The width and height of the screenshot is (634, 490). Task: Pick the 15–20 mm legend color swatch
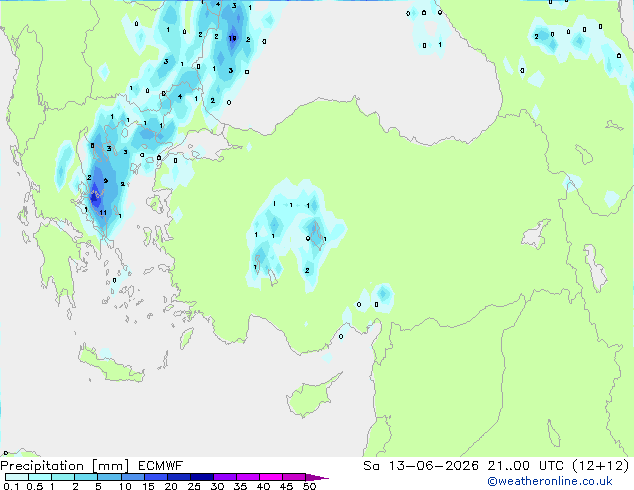[x=155, y=477]
